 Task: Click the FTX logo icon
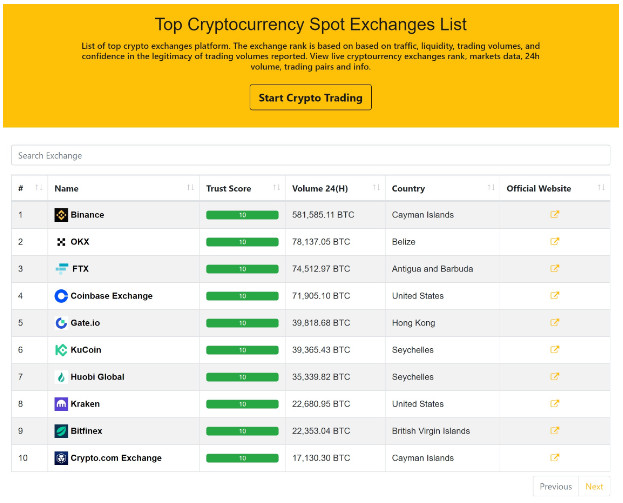(62, 269)
